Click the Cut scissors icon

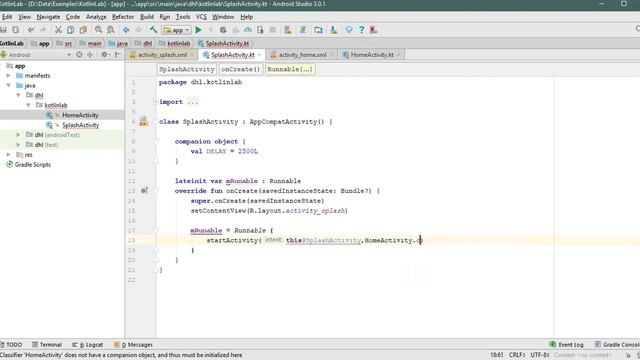(58, 30)
